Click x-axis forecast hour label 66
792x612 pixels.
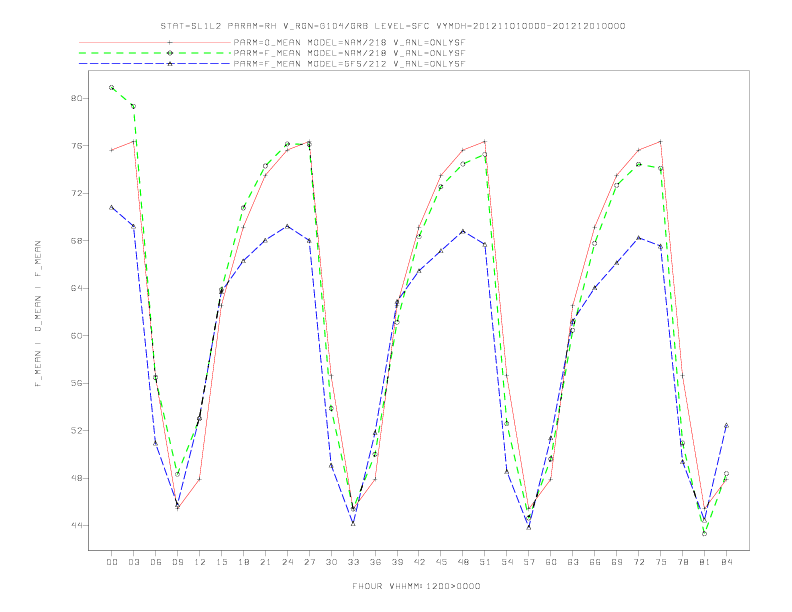(595, 562)
